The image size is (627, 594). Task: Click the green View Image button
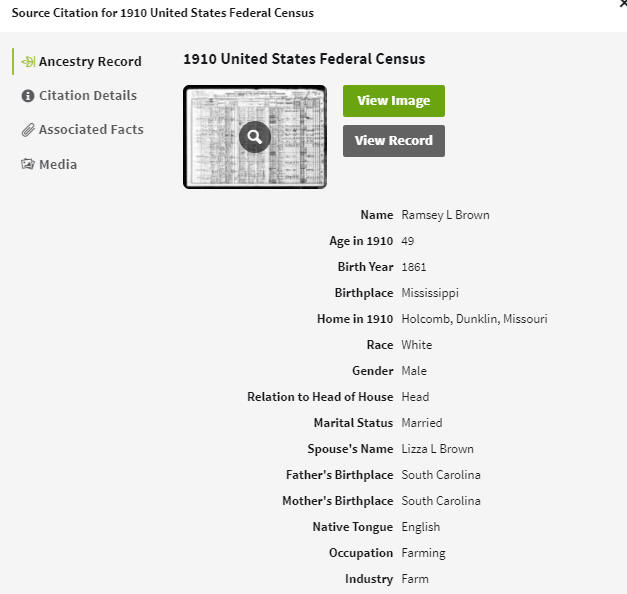pyautogui.click(x=393, y=101)
